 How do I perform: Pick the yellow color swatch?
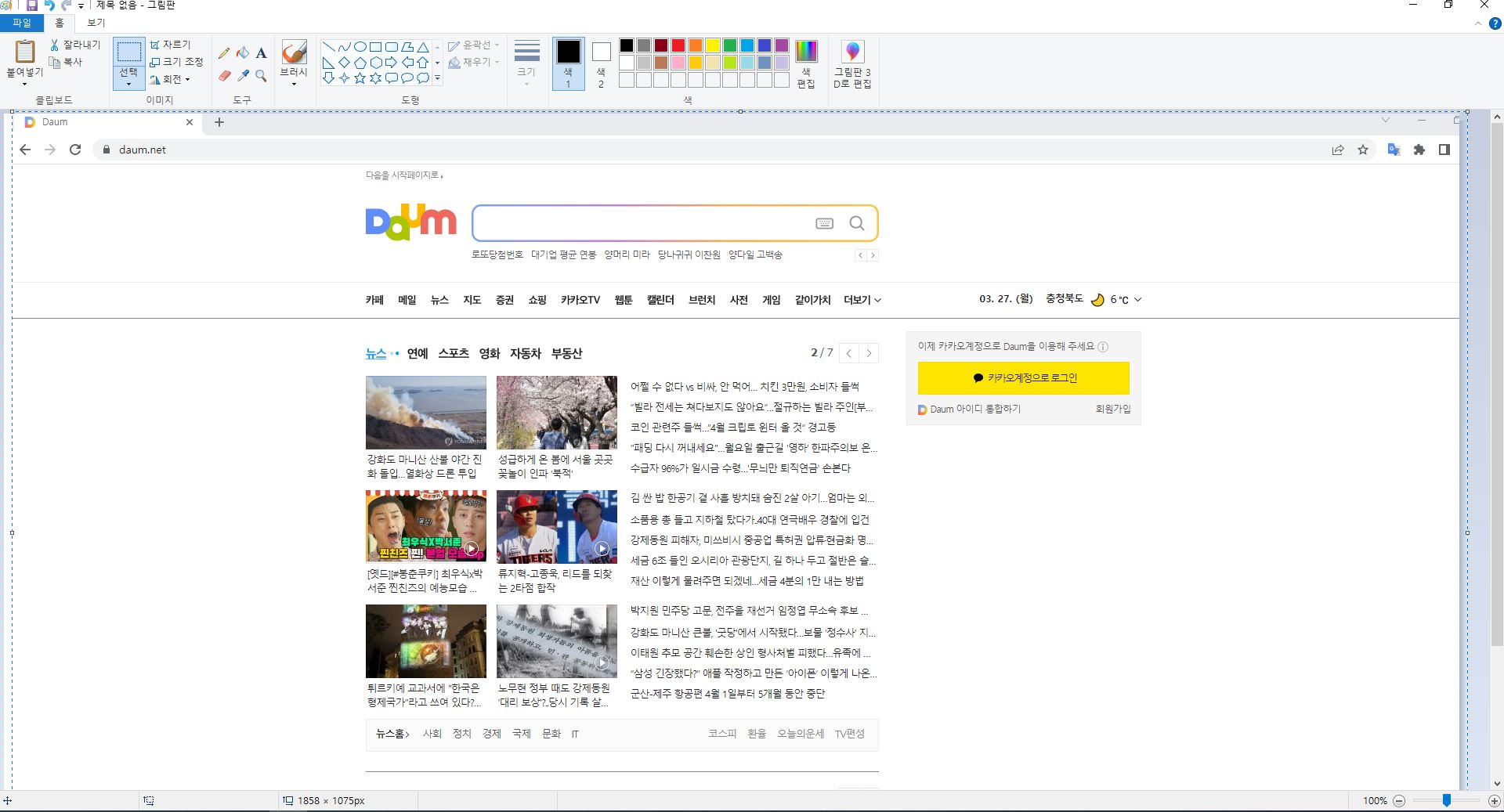pos(713,45)
